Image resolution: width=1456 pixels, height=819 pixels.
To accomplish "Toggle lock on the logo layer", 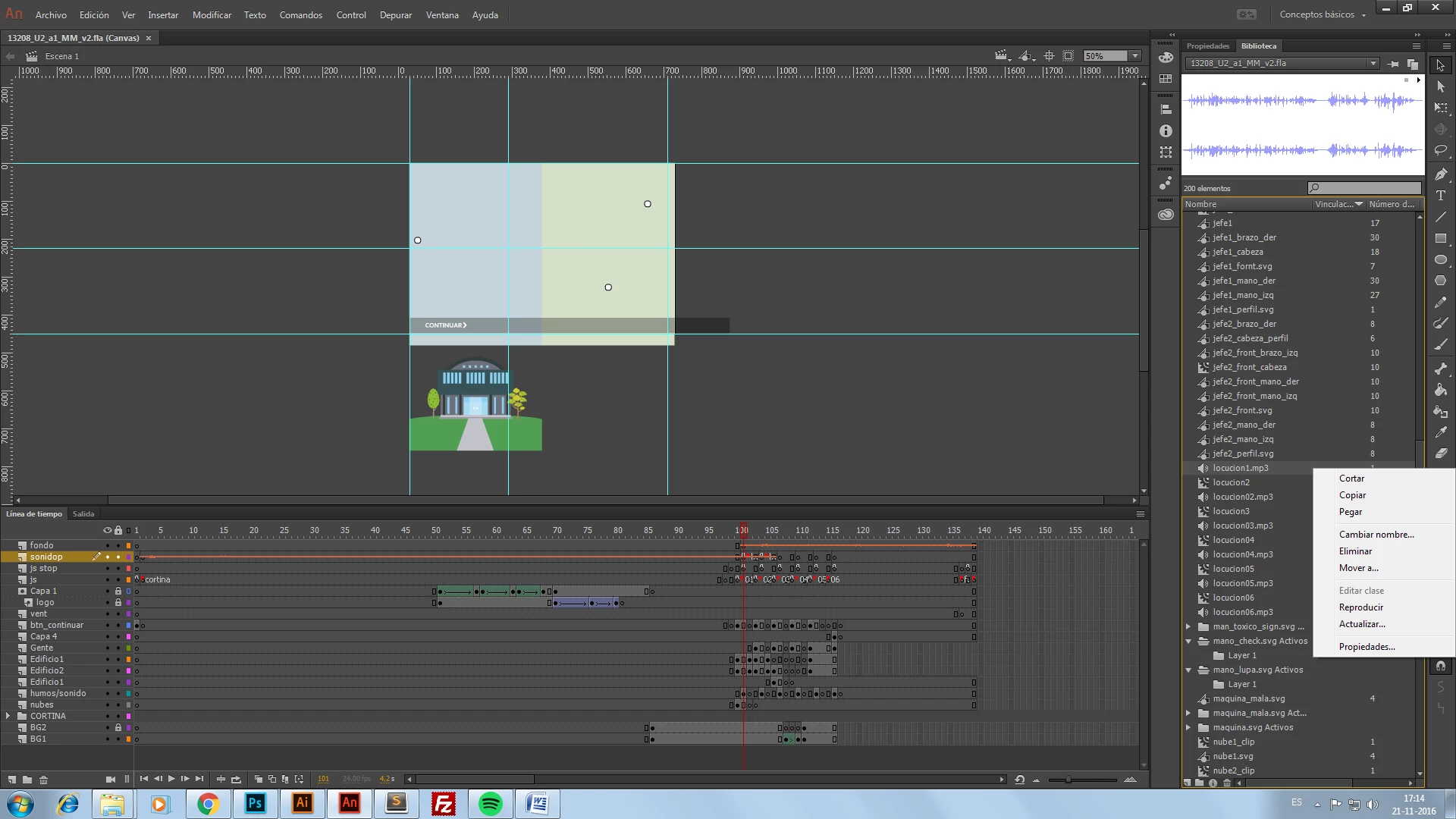I will click(x=118, y=602).
